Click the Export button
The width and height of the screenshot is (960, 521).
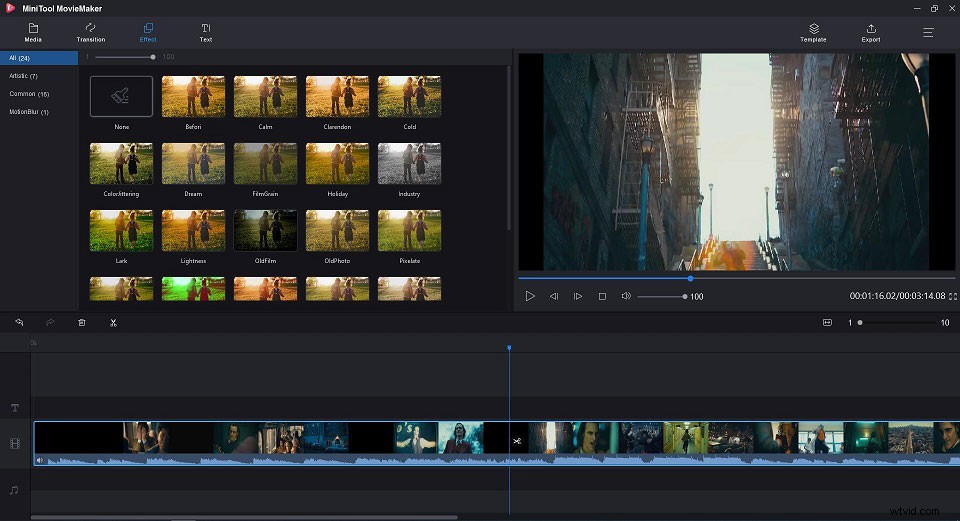(871, 32)
